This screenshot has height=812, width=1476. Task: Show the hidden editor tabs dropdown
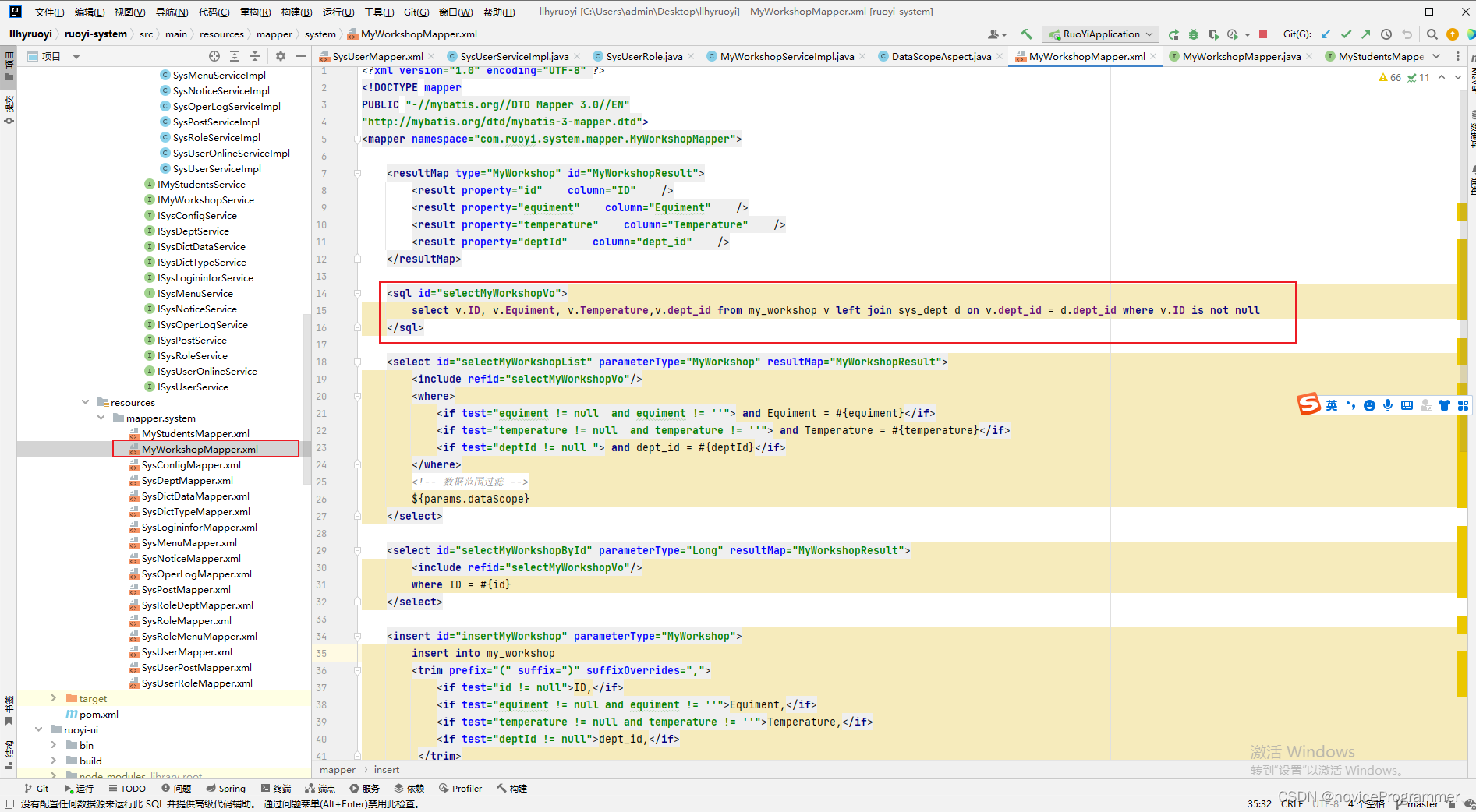tap(1436, 56)
